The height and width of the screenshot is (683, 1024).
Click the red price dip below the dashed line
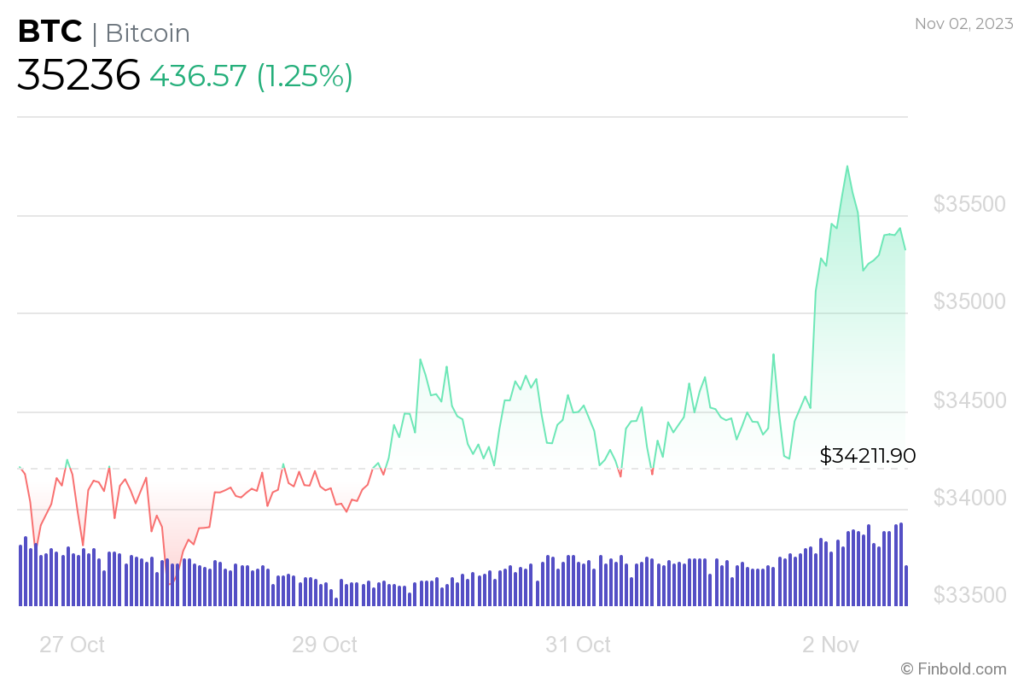pos(171,578)
